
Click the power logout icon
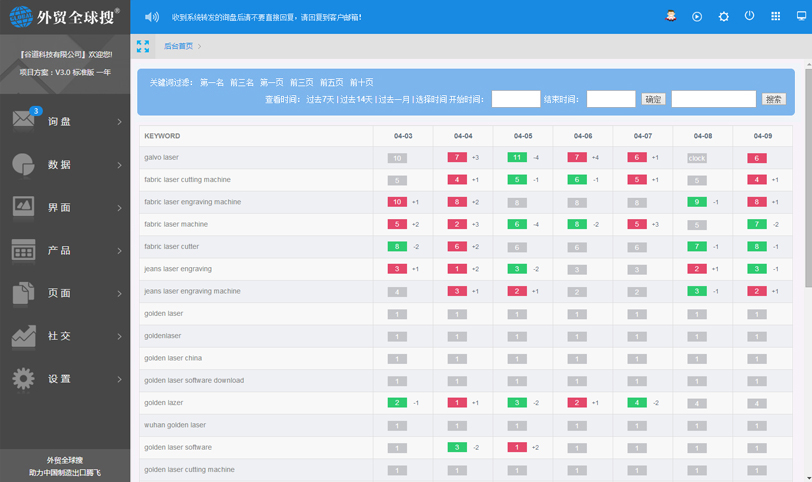point(749,16)
